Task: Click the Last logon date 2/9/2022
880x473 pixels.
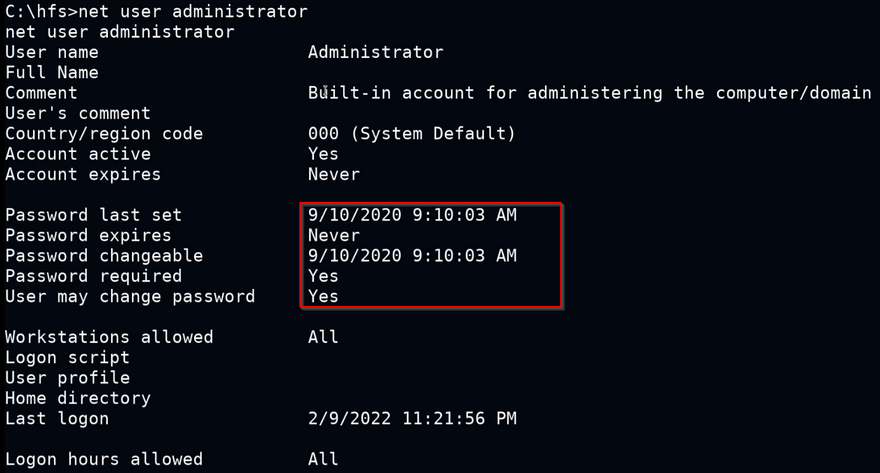Action: [350, 419]
